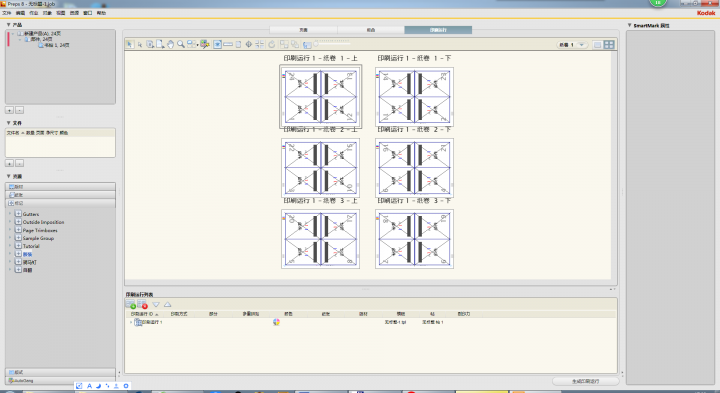The width and height of the screenshot is (720, 393).
Task: Switch to single sheet view
Action: click(x=597, y=45)
